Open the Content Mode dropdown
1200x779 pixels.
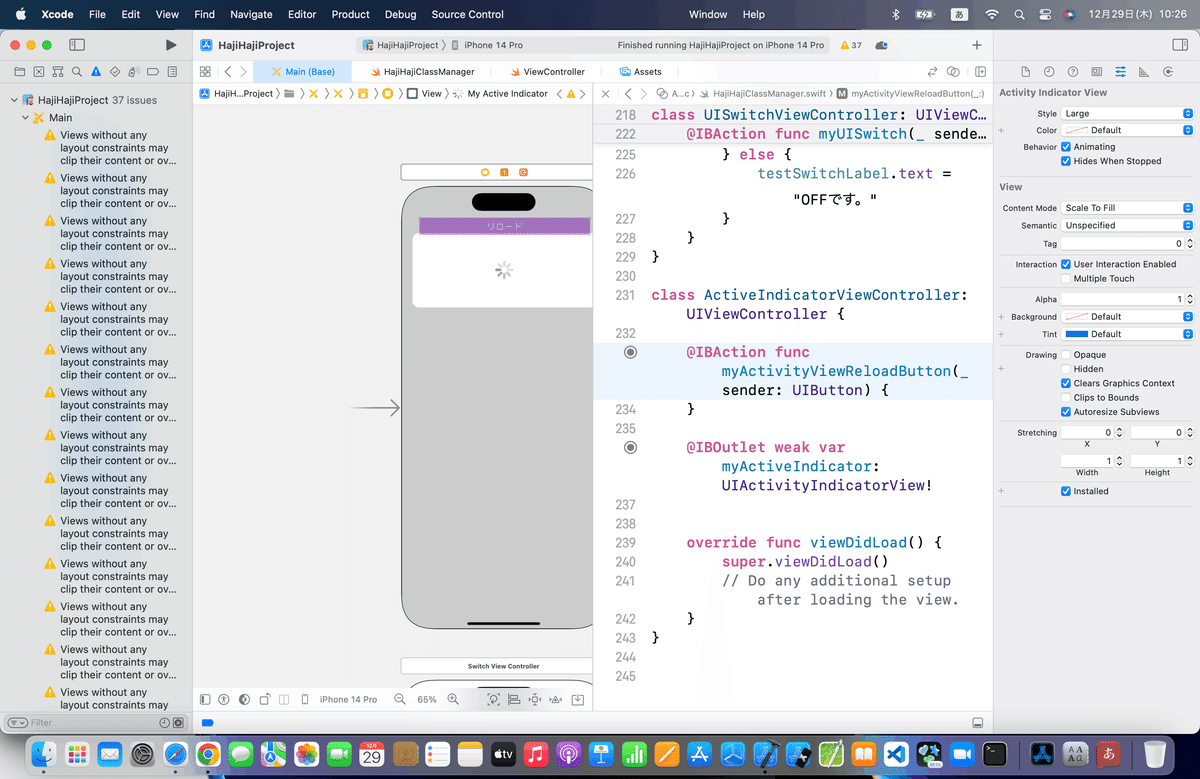tap(1127, 208)
